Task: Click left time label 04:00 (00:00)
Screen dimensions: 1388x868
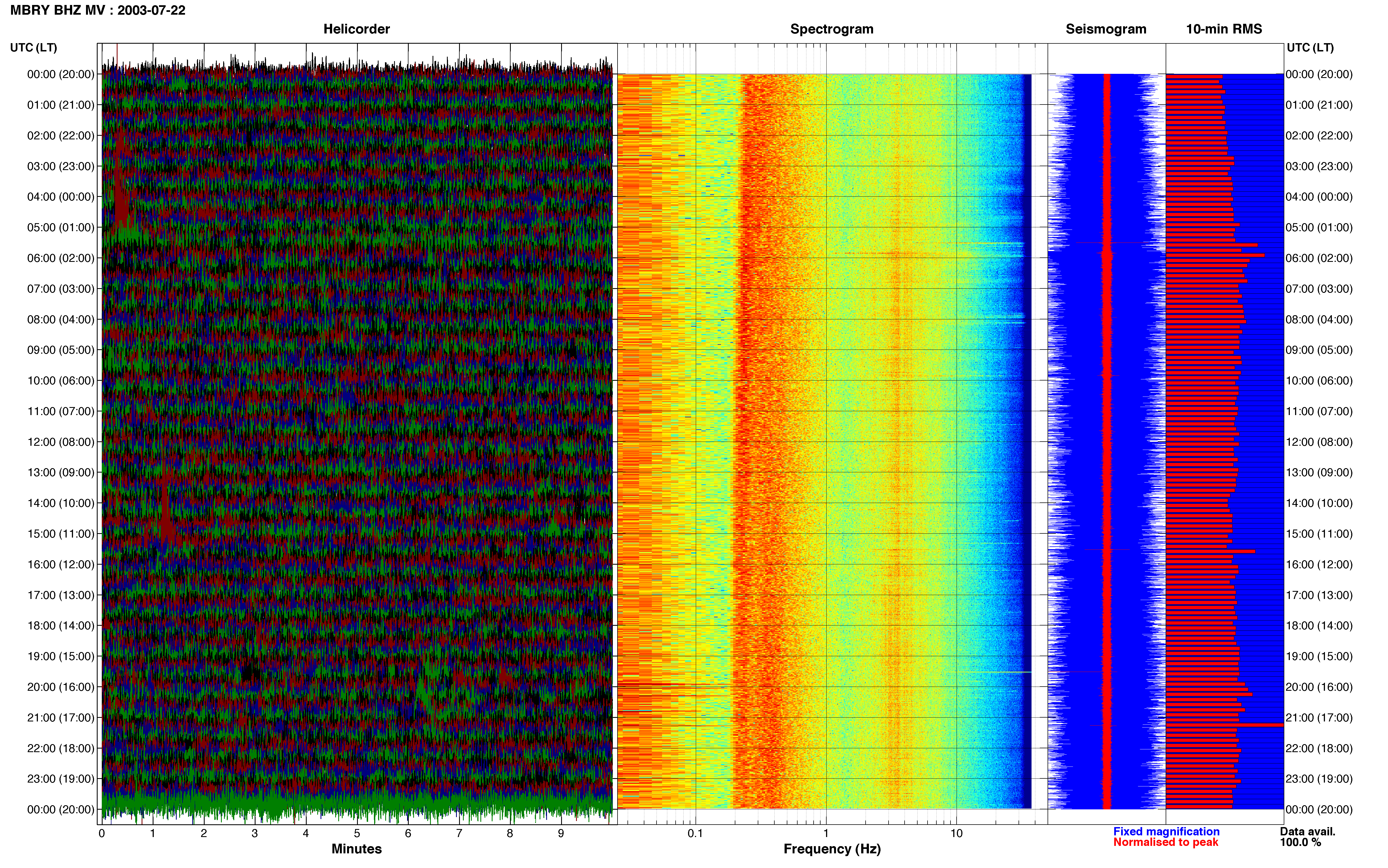Action: pos(61,197)
